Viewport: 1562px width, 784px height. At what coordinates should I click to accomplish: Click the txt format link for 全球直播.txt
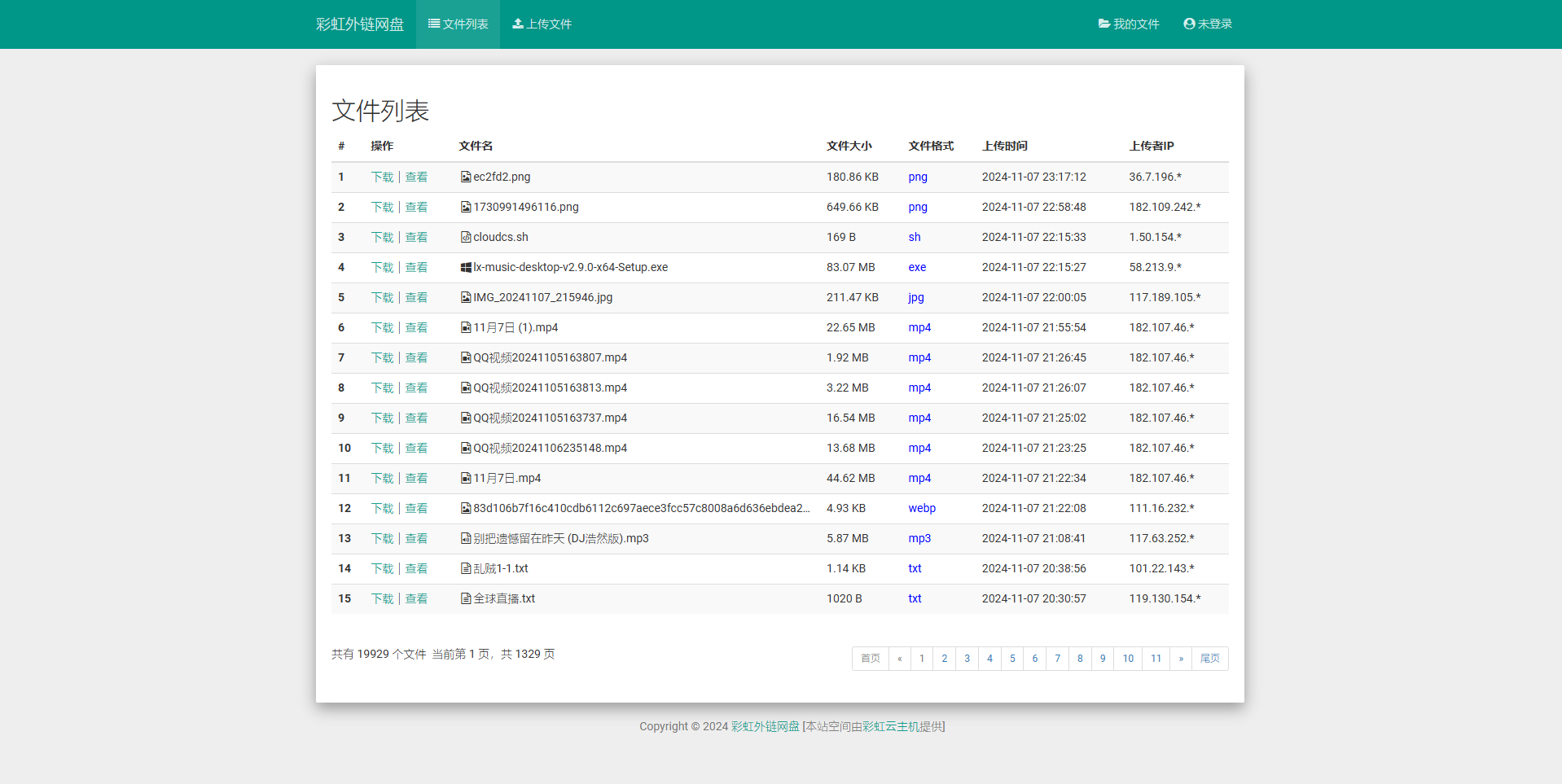(x=915, y=598)
